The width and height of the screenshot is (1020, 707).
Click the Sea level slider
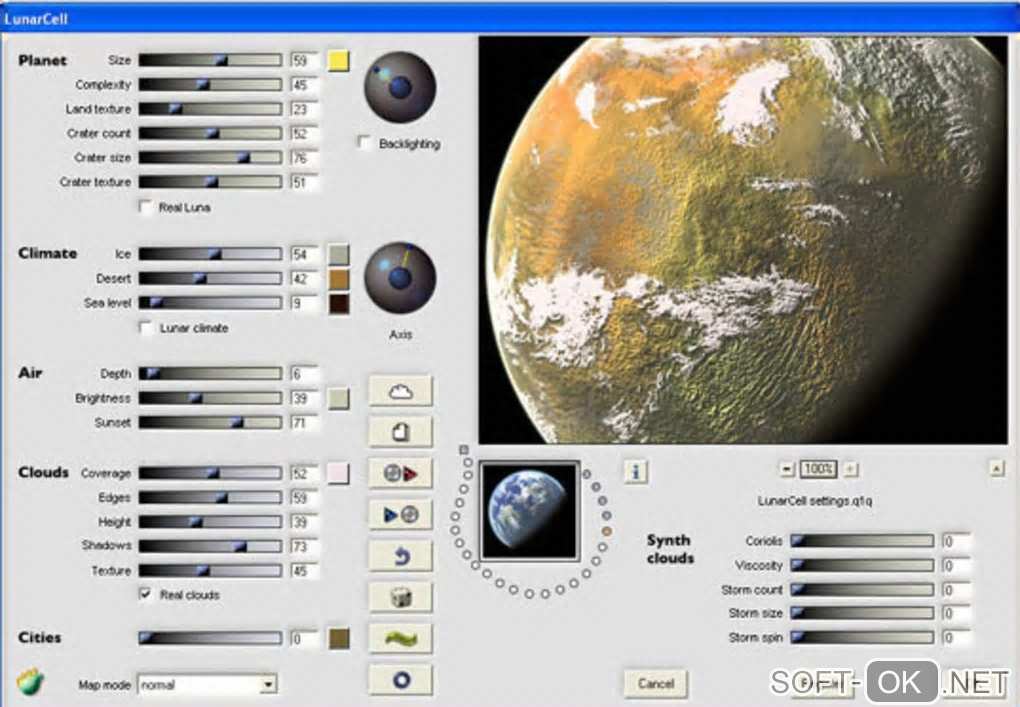coord(210,302)
